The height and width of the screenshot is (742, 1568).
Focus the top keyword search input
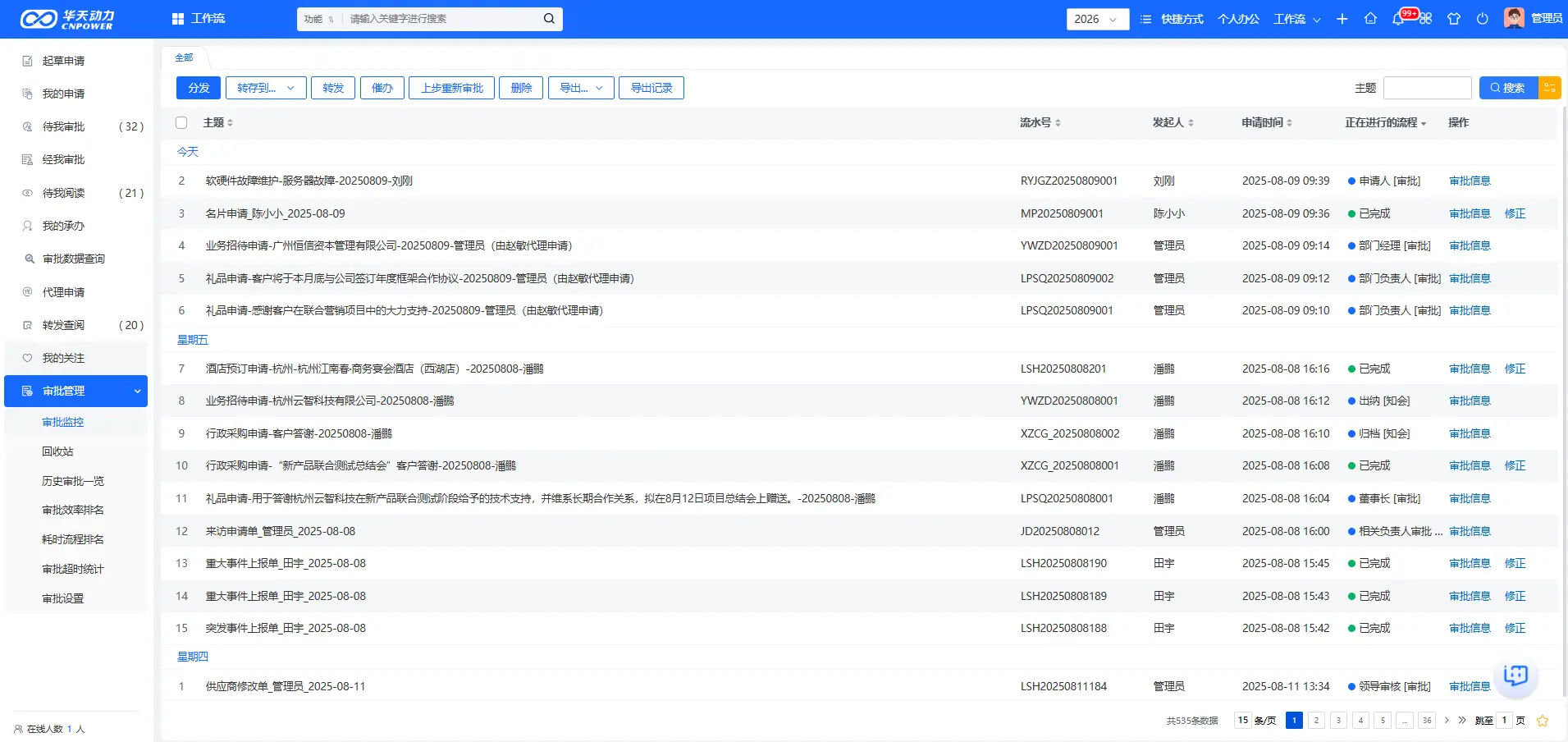click(x=441, y=19)
